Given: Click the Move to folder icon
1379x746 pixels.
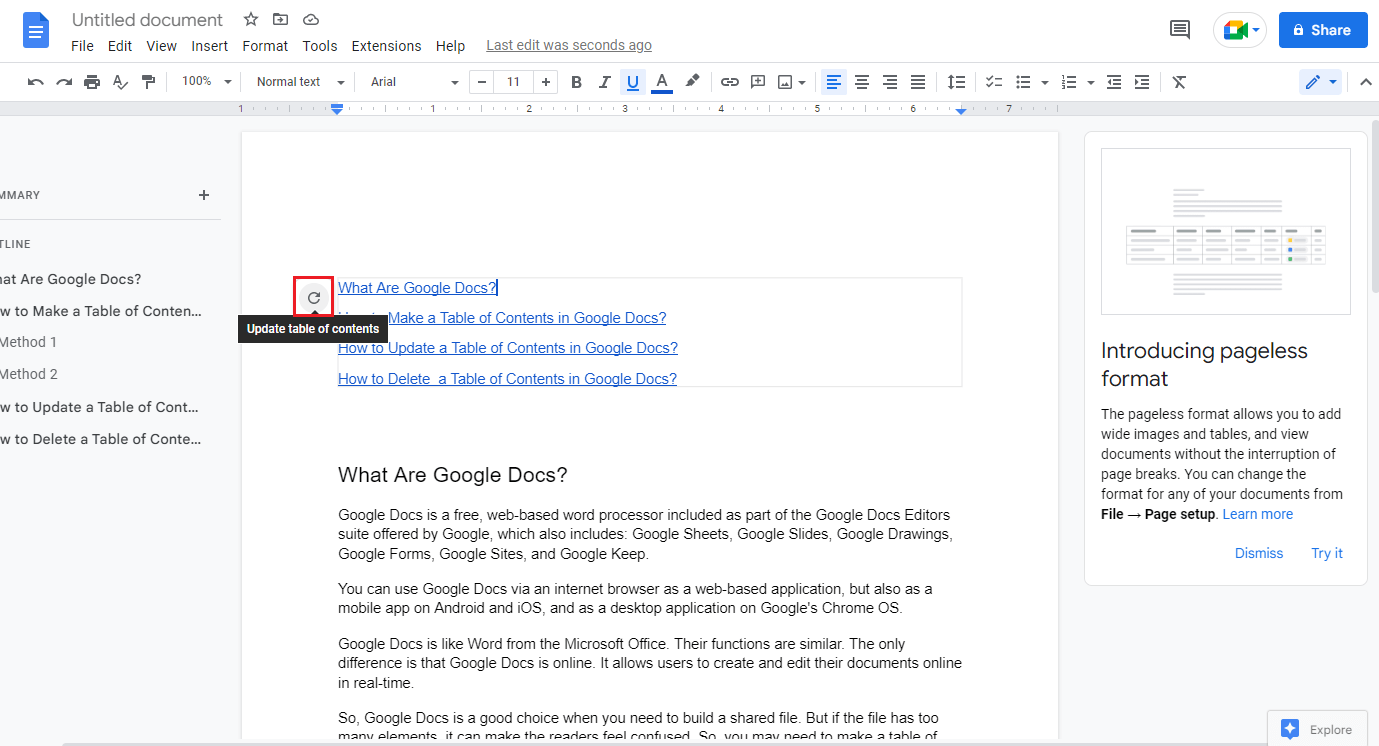Looking at the screenshot, I should pos(280,20).
